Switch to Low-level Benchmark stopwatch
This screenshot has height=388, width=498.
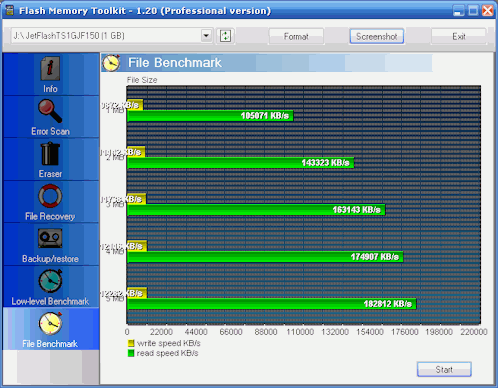50,281
